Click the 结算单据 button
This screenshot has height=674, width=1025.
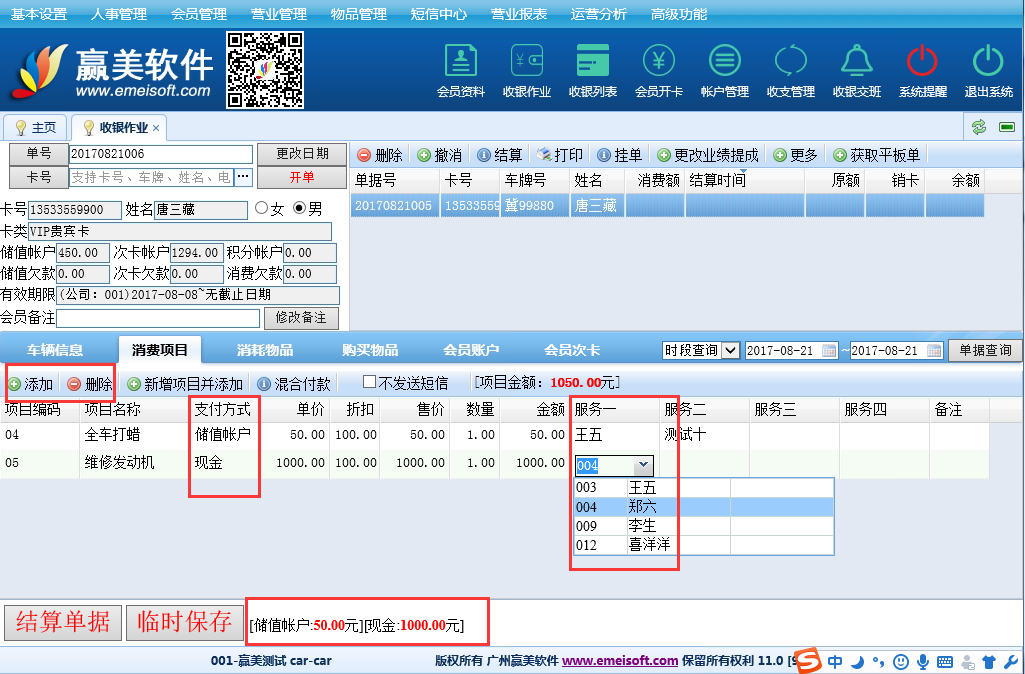coord(63,622)
